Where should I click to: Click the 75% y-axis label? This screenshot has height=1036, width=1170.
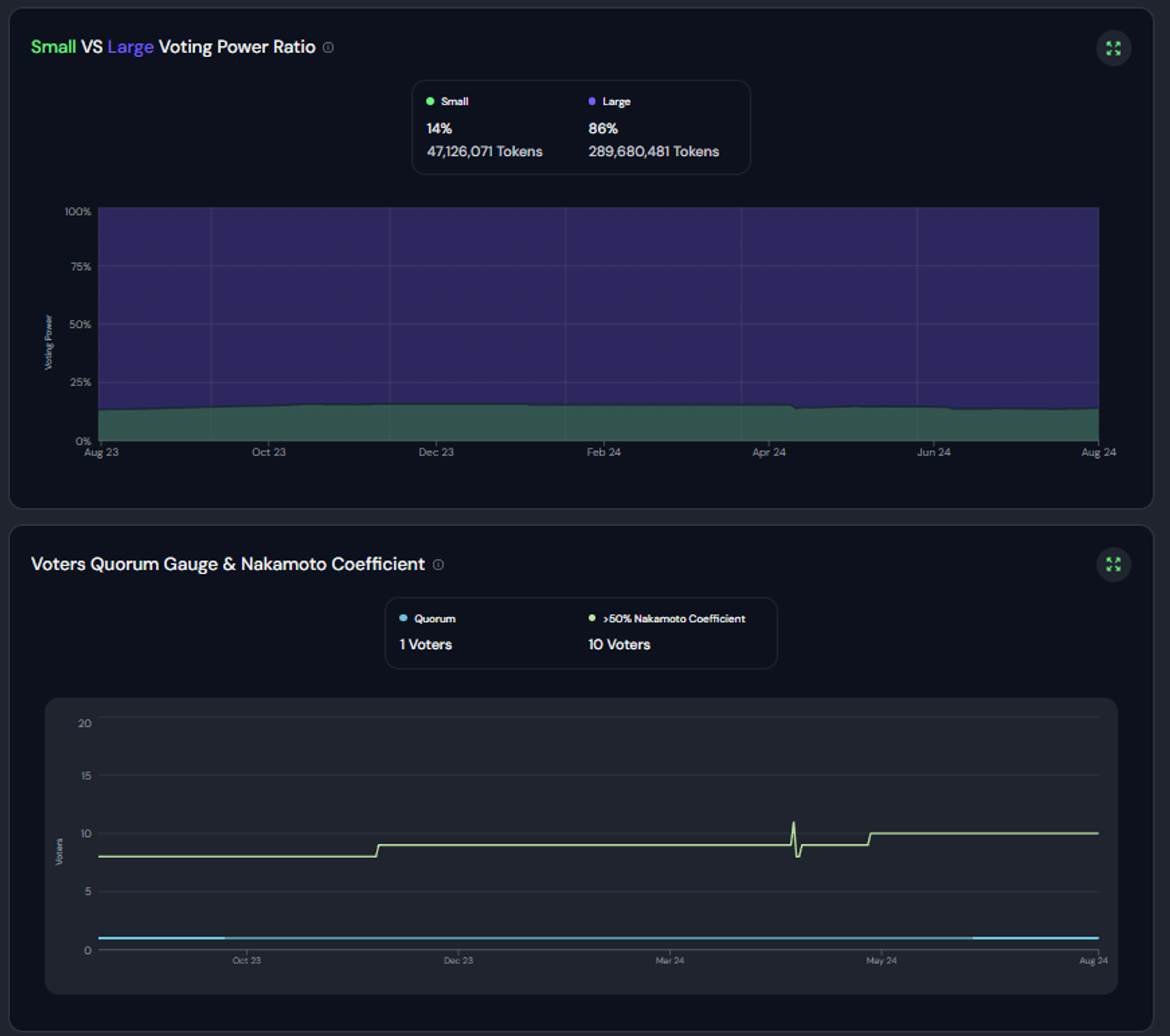click(x=81, y=267)
